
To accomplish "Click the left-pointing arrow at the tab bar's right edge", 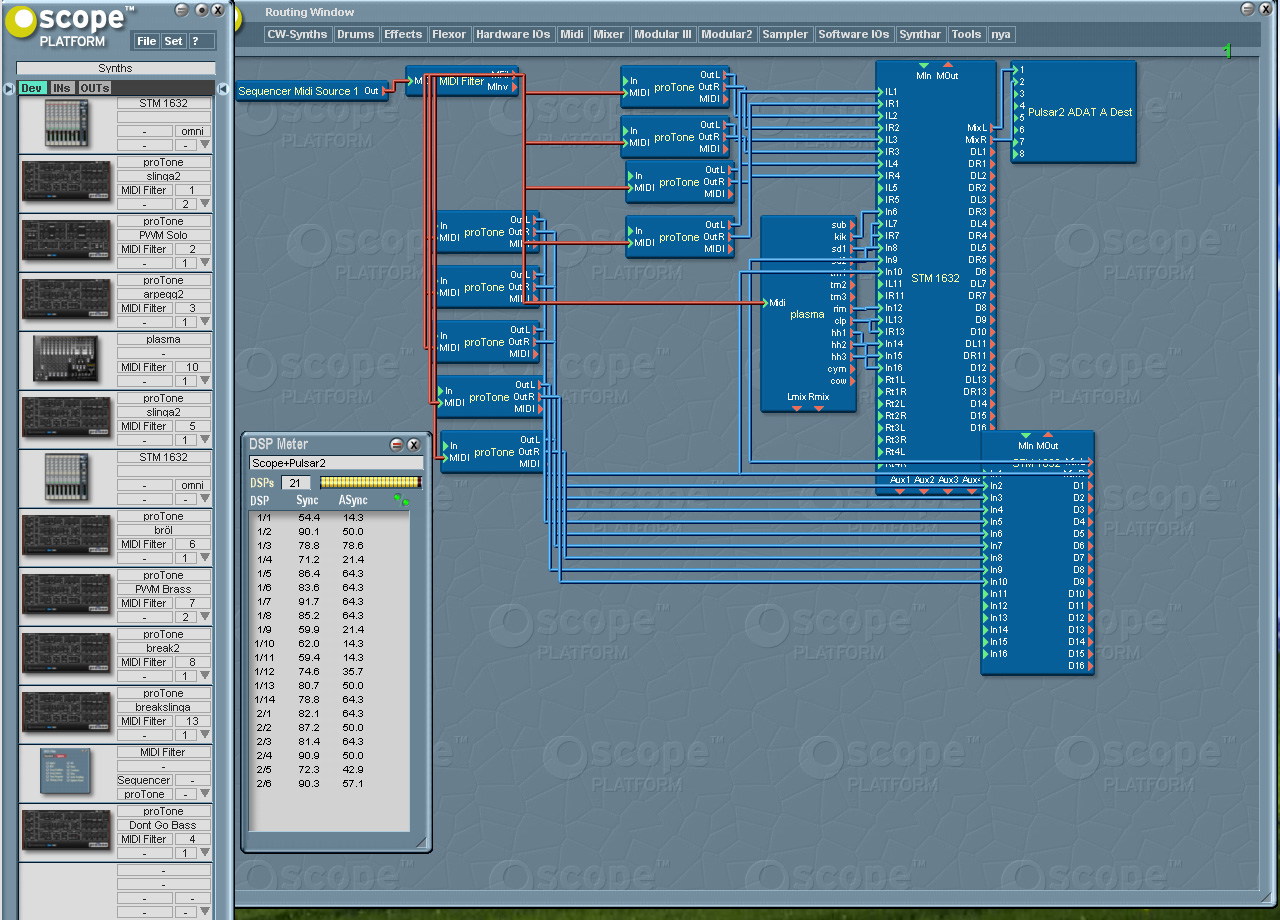I will coord(223,88).
